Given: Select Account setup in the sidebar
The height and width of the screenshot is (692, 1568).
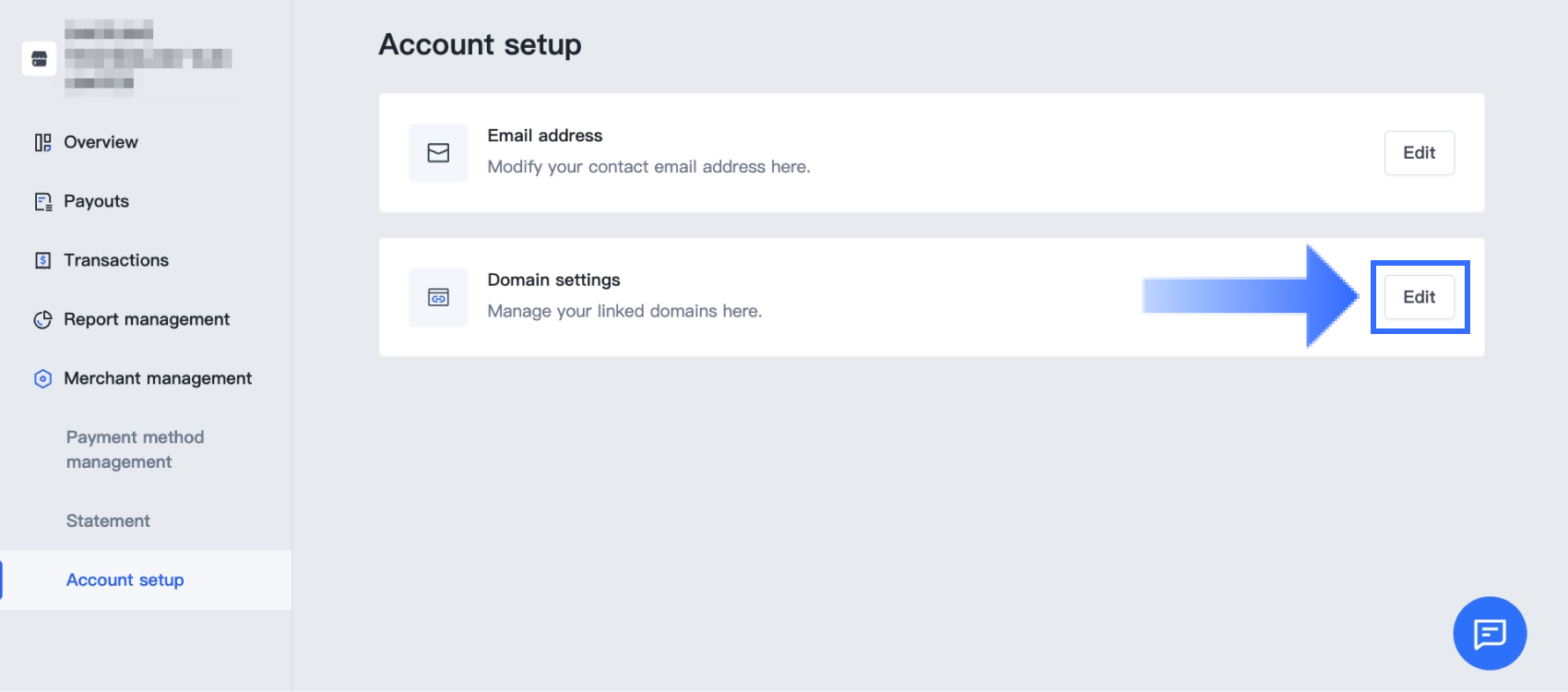Looking at the screenshot, I should tap(125, 580).
